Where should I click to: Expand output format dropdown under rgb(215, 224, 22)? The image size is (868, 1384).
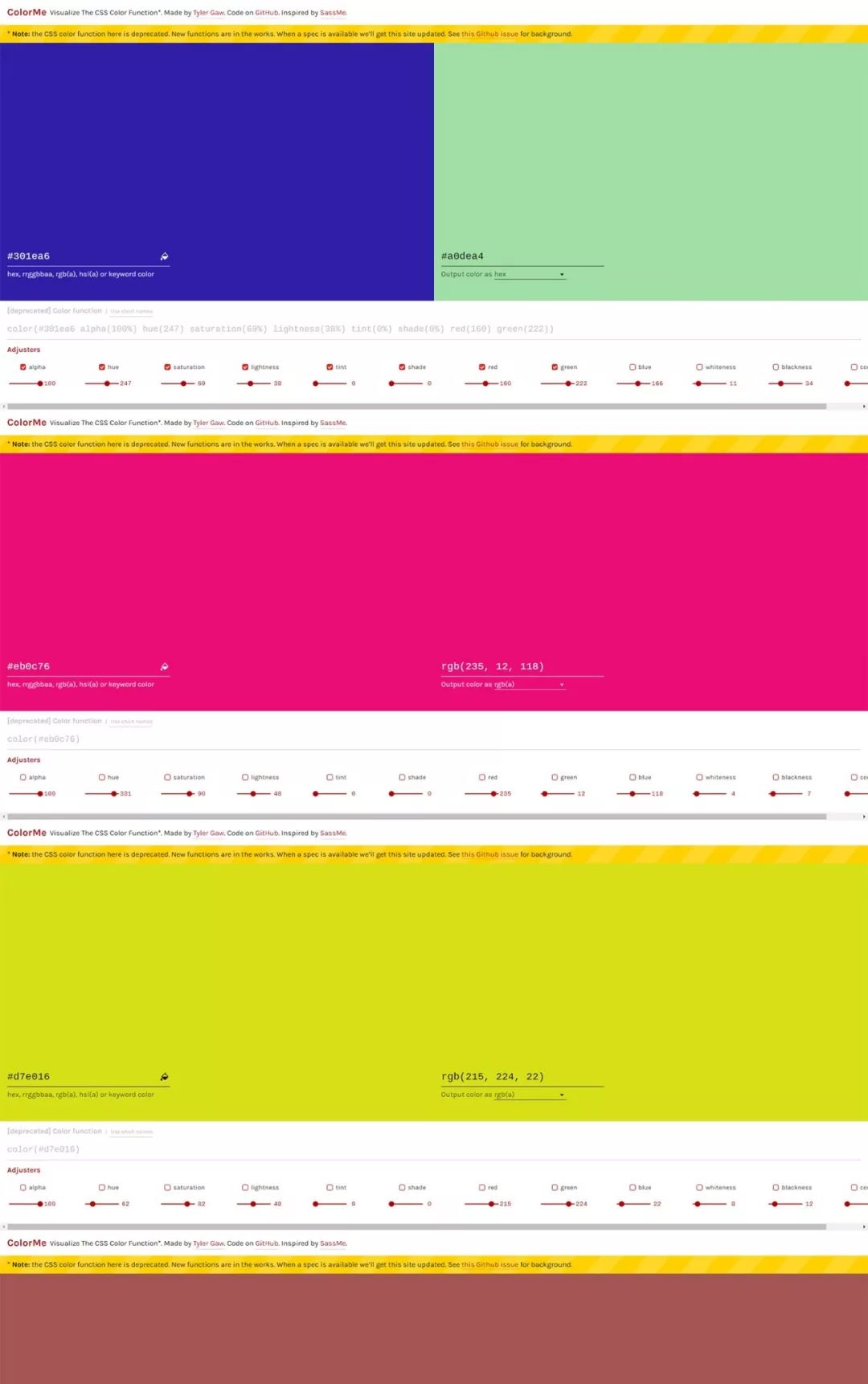click(529, 1095)
